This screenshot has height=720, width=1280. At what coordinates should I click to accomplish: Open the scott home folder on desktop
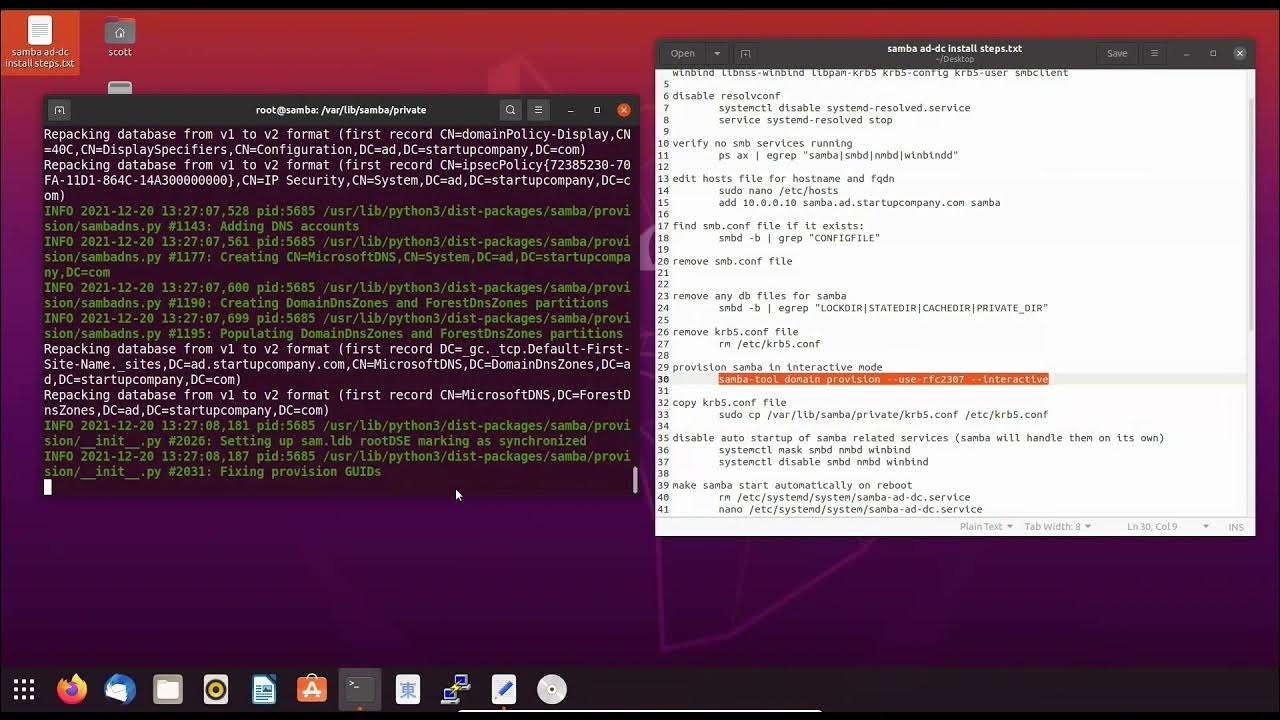[120, 38]
